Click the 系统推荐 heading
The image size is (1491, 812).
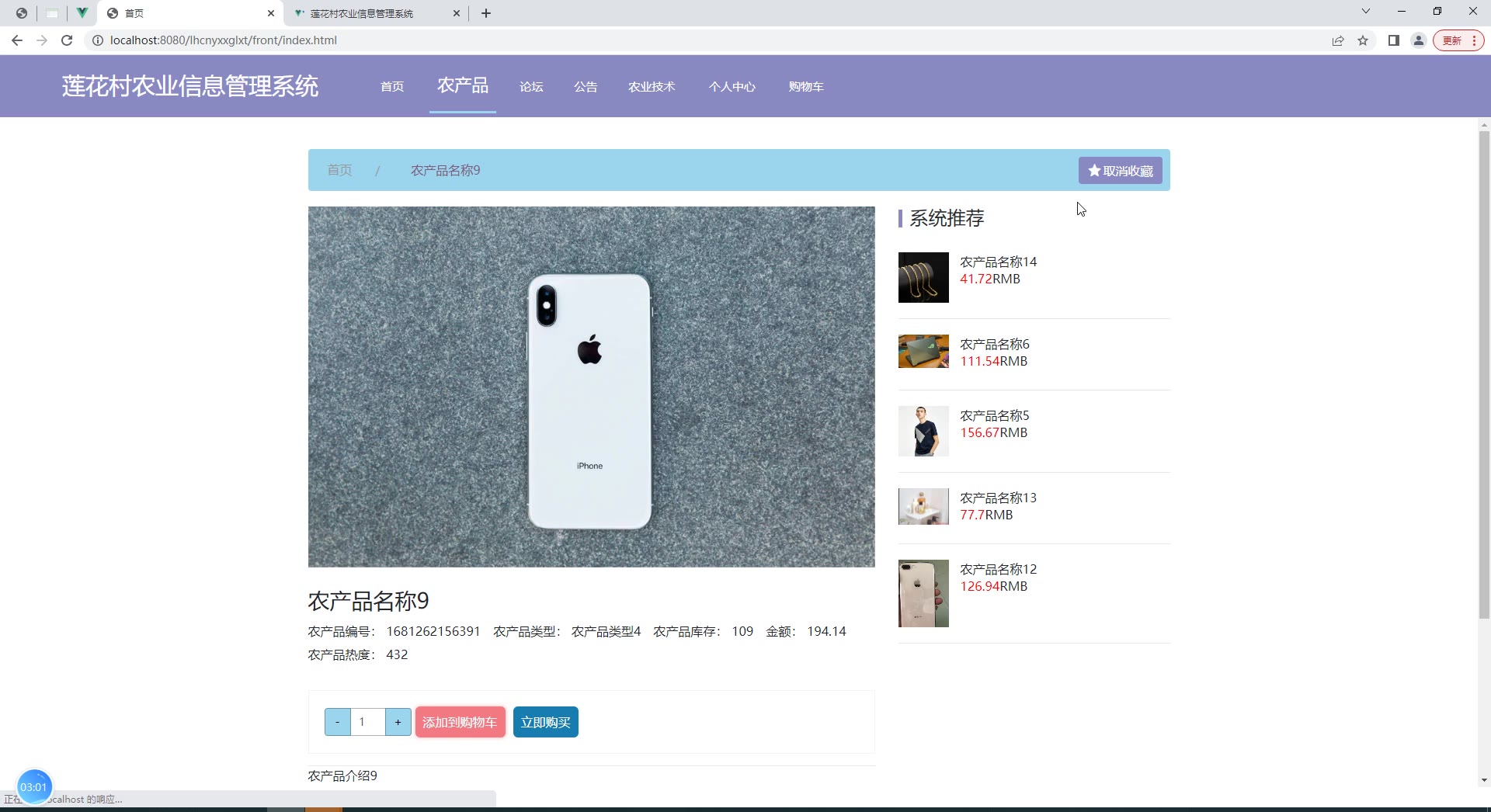tap(947, 218)
